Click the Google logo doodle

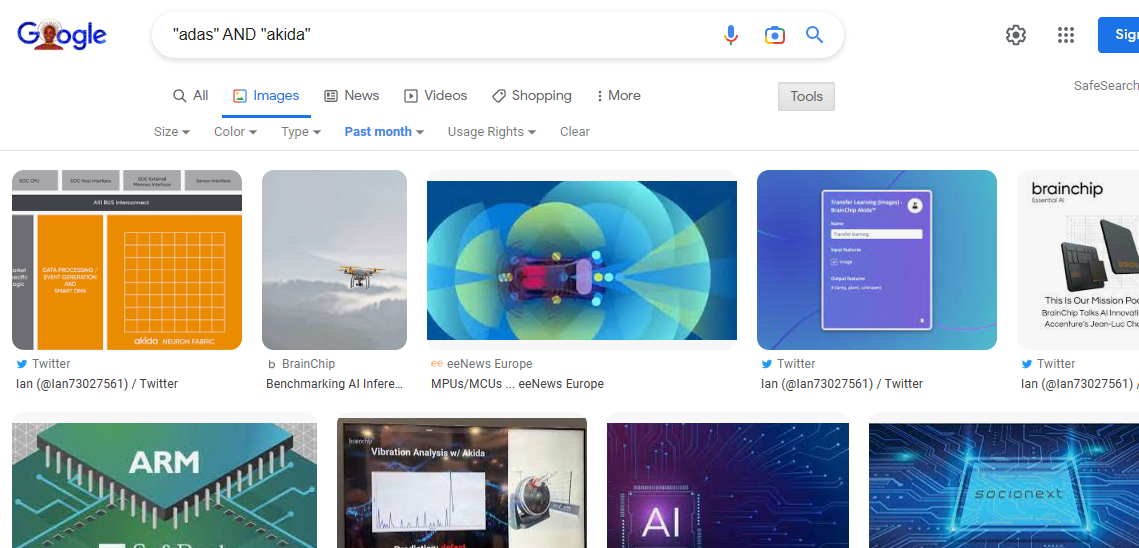[x=62, y=35]
